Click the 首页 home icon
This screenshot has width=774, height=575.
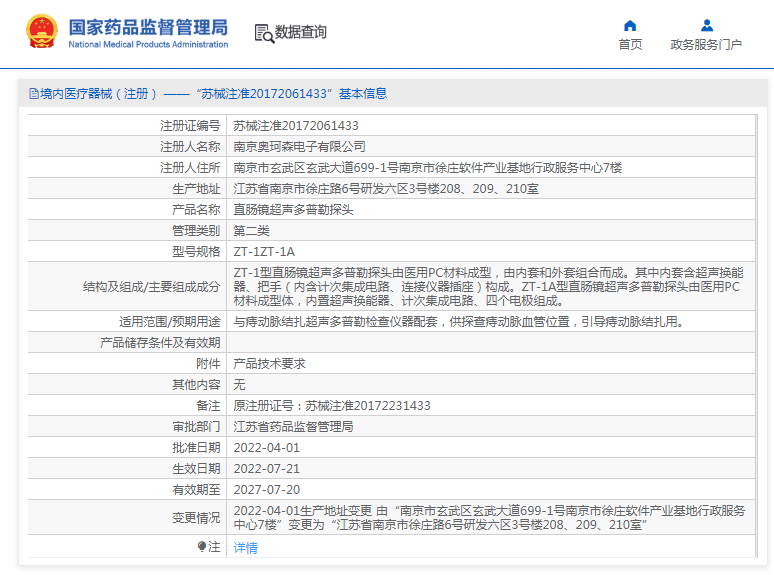click(x=630, y=25)
